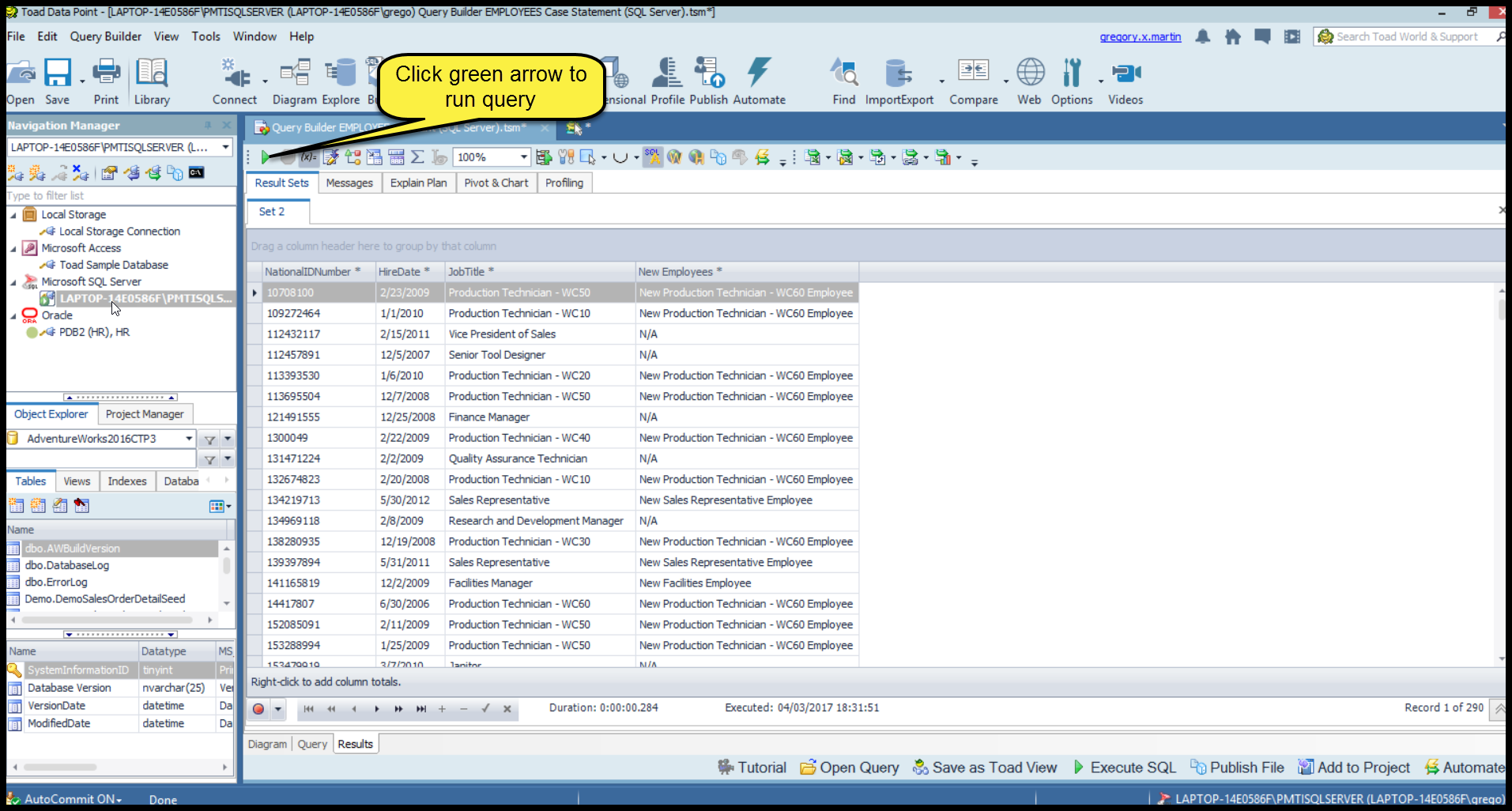The image size is (1512, 811).
Task: Open the Query Builder menu
Action: pos(106,36)
